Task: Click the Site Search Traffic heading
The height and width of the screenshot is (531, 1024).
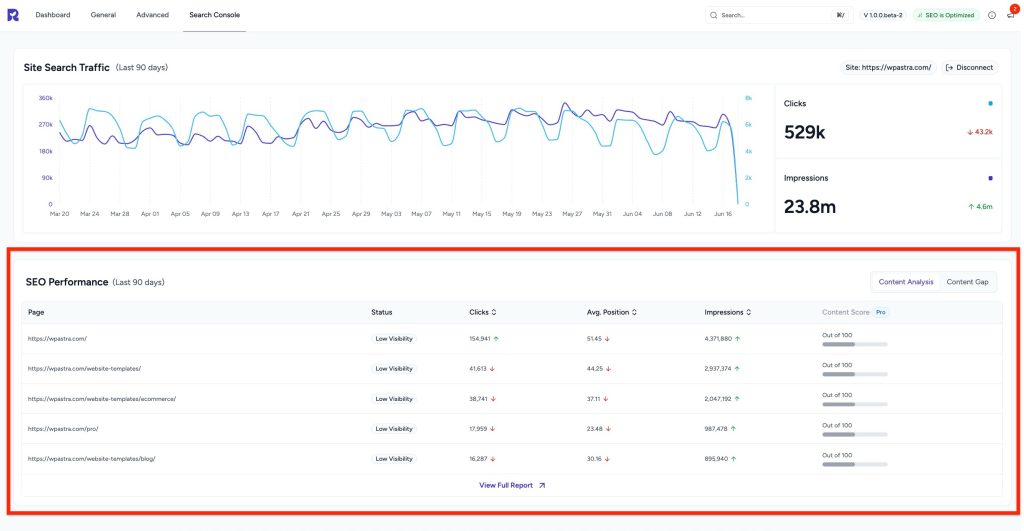Action: 67,67
